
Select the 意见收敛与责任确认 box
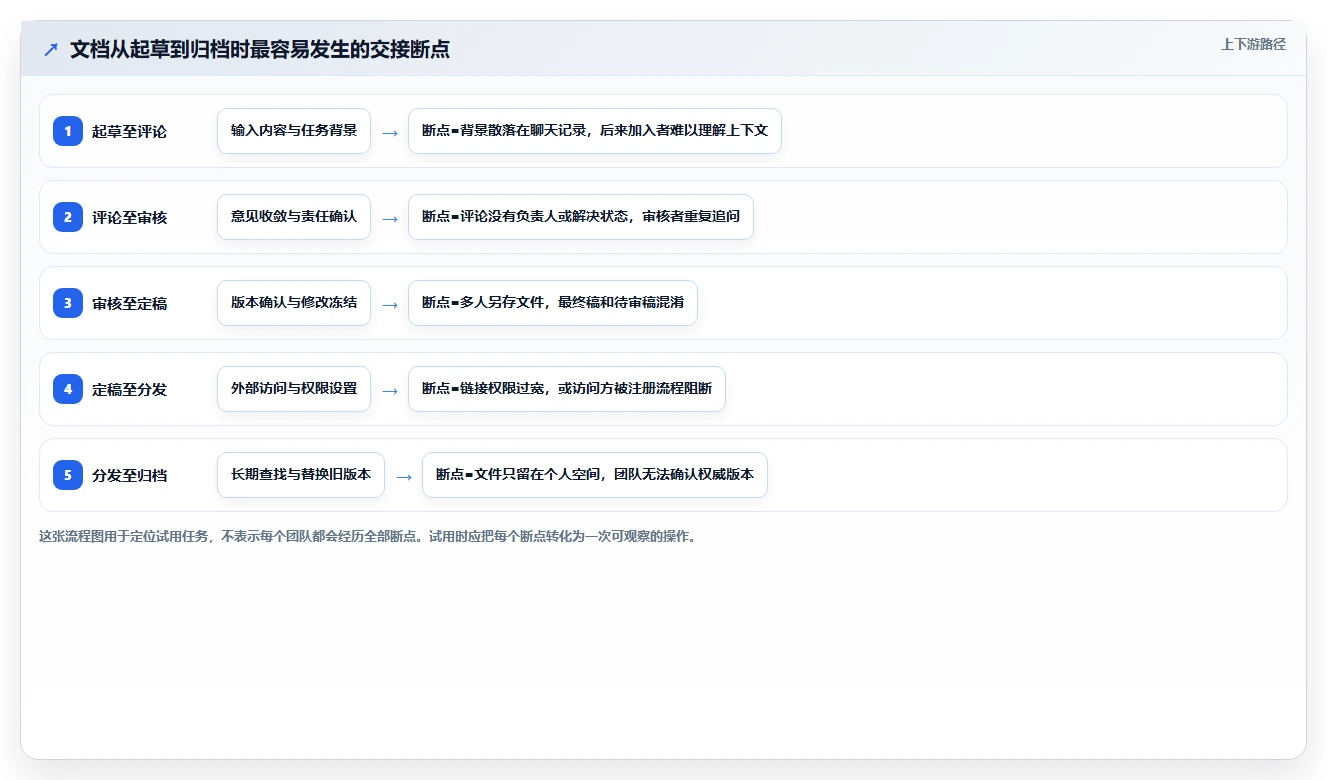click(x=294, y=217)
